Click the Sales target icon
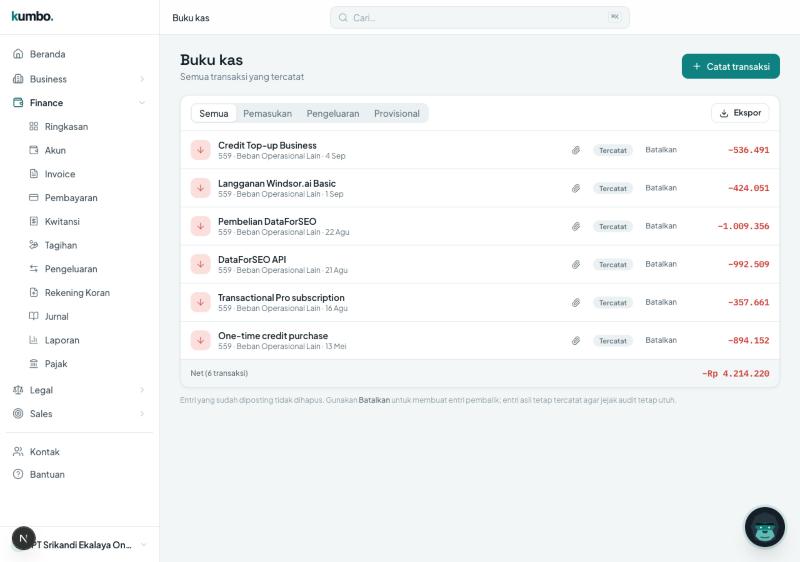 point(18,414)
